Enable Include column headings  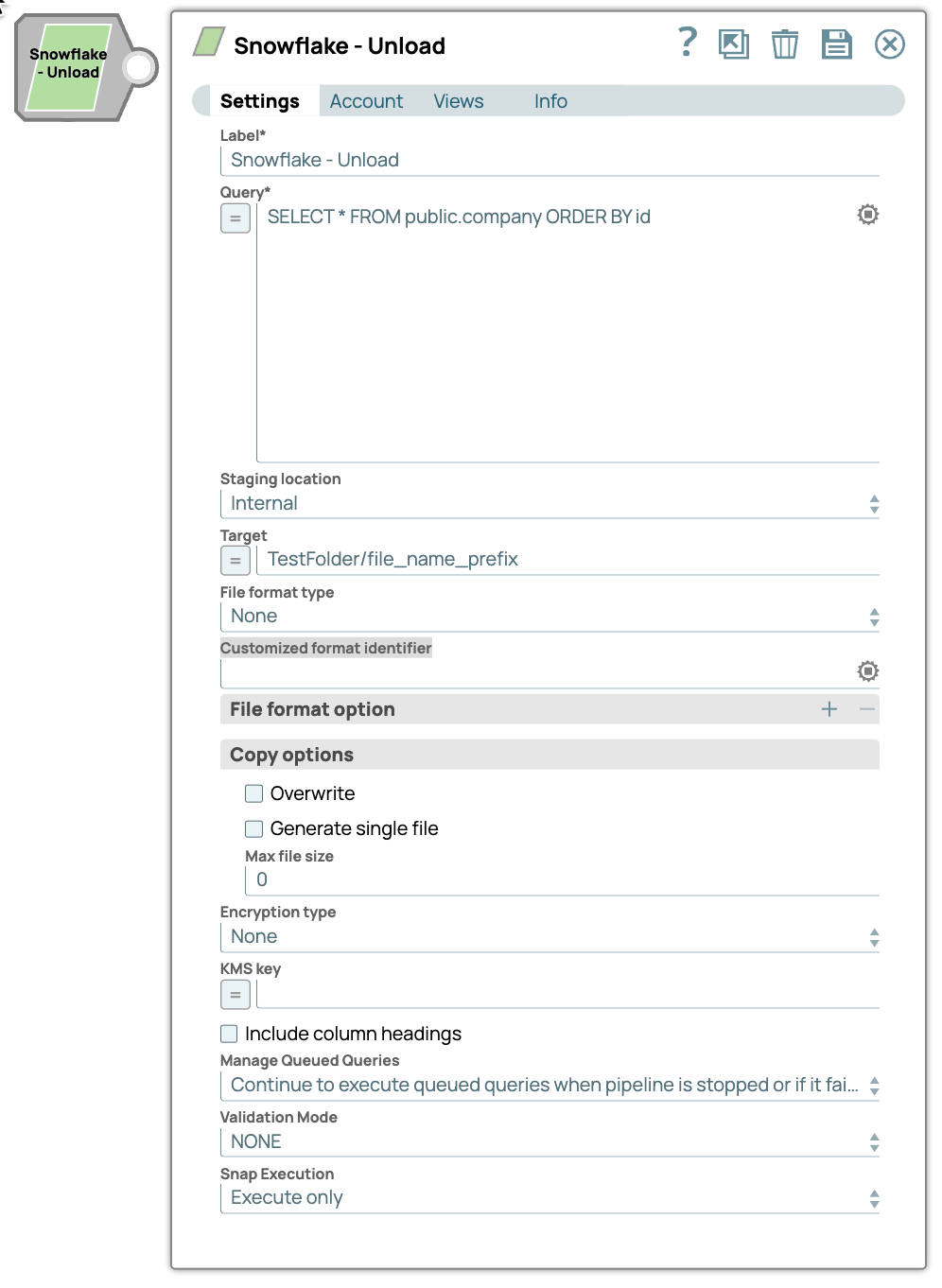coord(229,1034)
